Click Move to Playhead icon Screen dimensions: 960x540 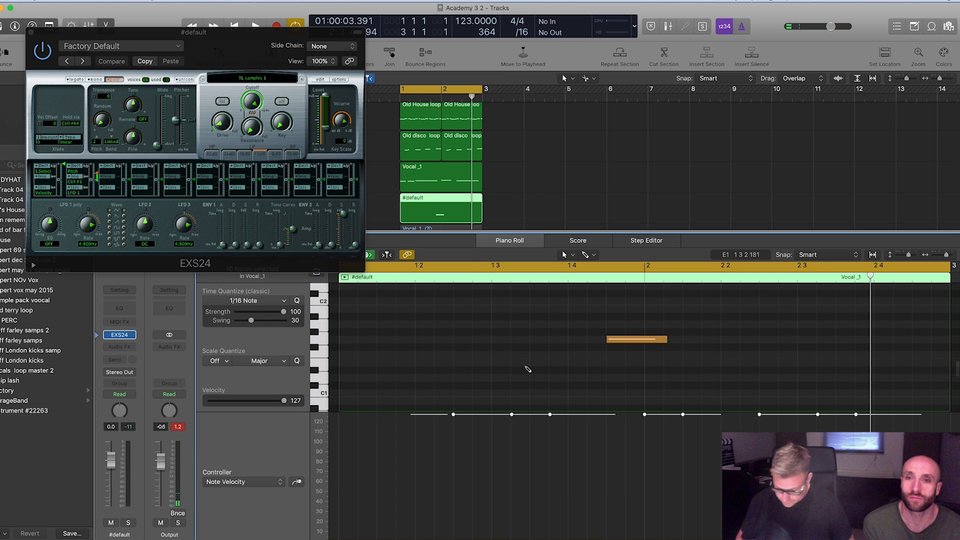[522, 53]
